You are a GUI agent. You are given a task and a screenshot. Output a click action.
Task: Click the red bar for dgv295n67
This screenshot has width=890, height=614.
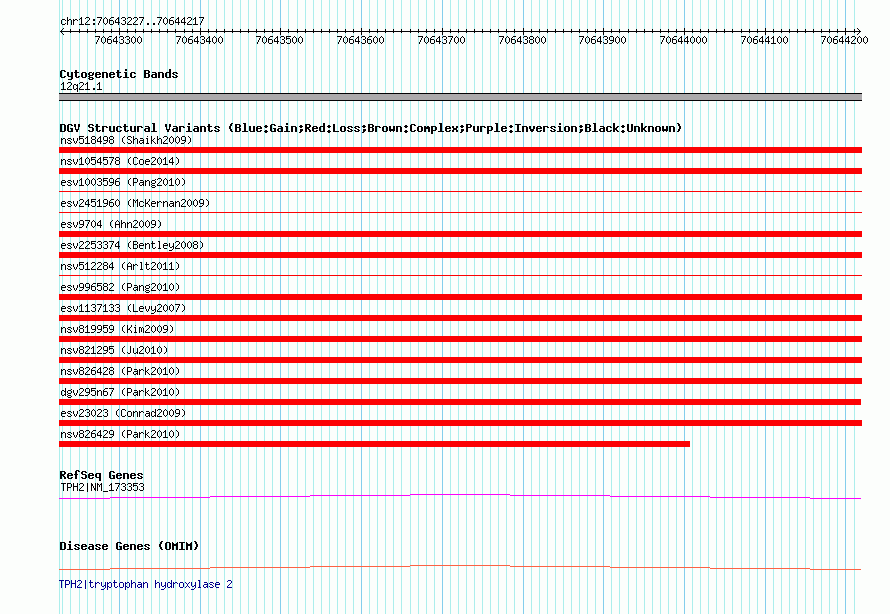[460, 402]
